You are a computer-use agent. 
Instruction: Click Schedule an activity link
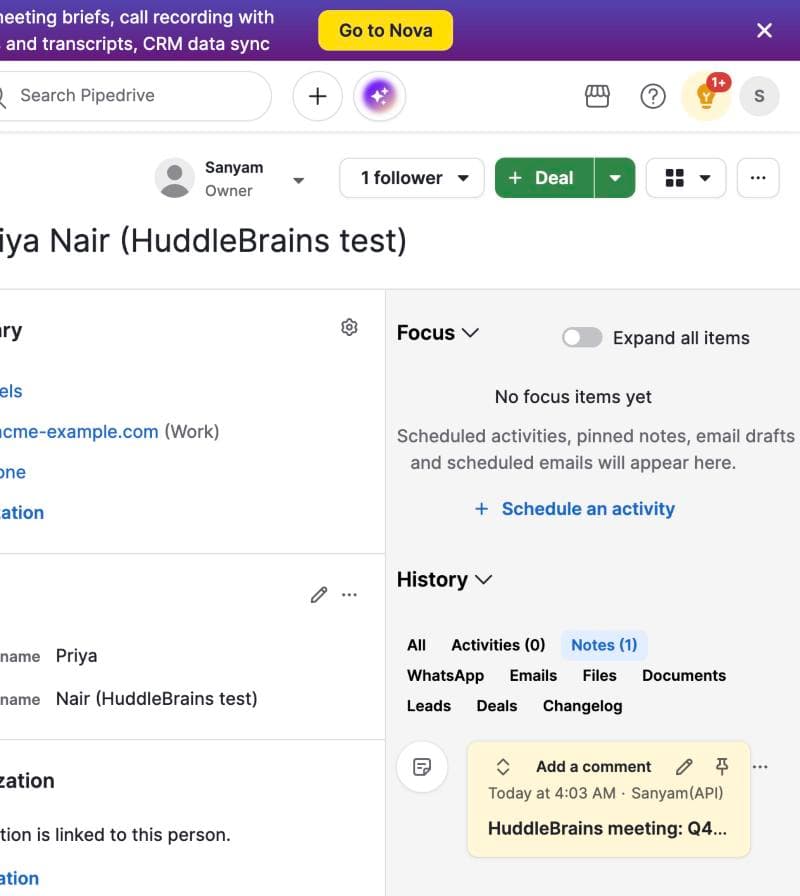coord(575,509)
